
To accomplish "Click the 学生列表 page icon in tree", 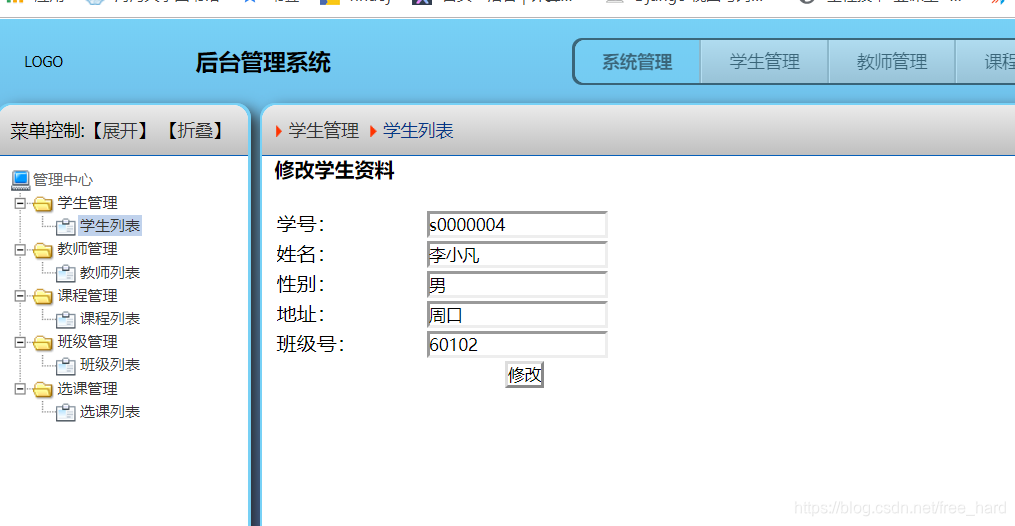I will [65, 226].
